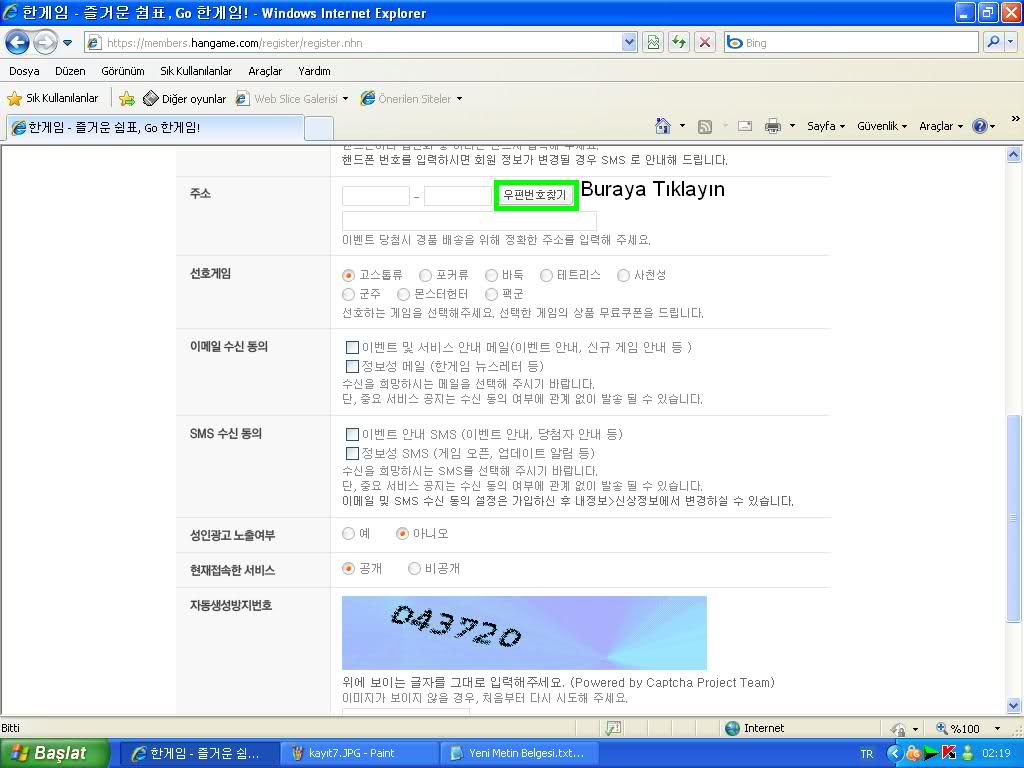Open the Düzen menu
The width and height of the screenshot is (1024, 768).
[x=70, y=71]
